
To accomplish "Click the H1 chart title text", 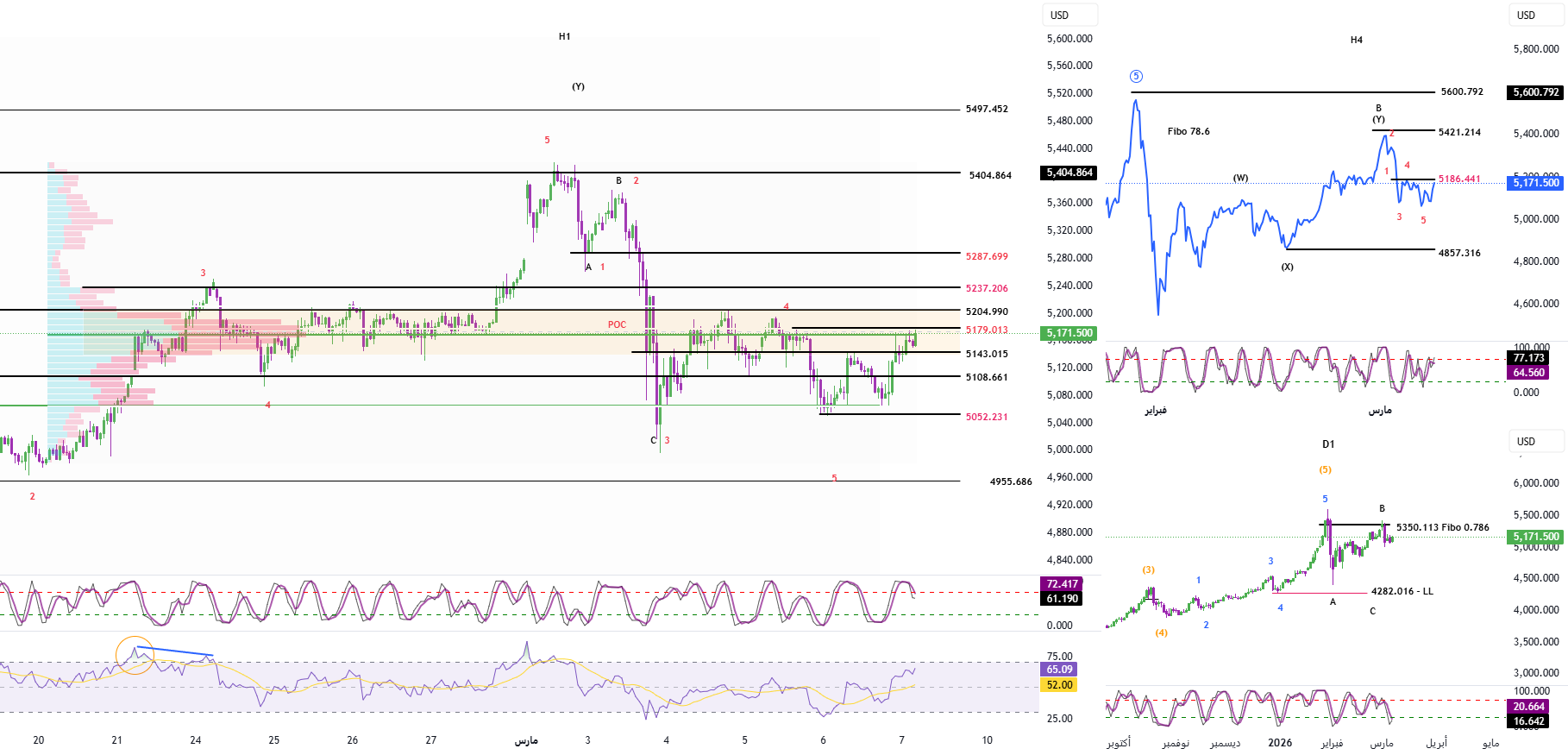I will [x=564, y=36].
